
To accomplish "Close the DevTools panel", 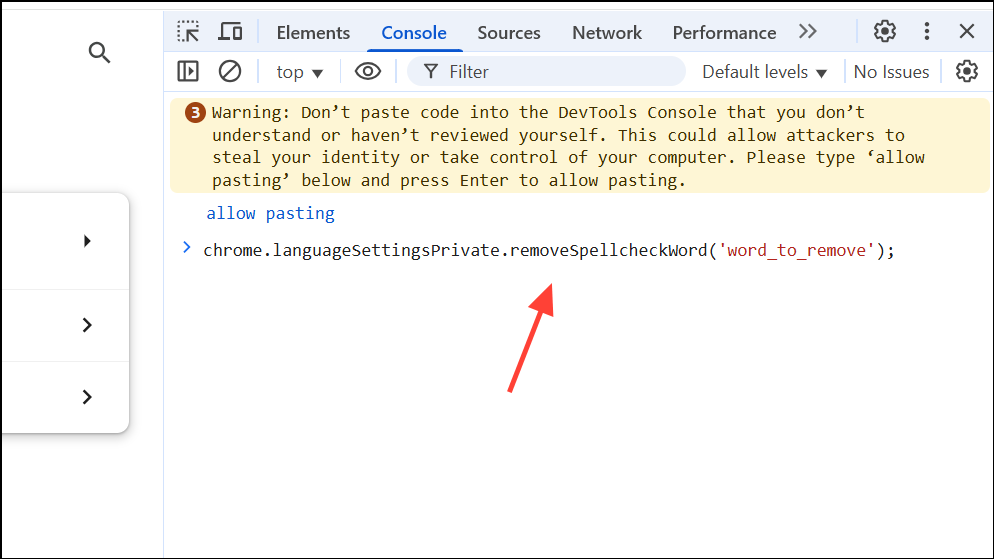I will (x=967, y=31).
